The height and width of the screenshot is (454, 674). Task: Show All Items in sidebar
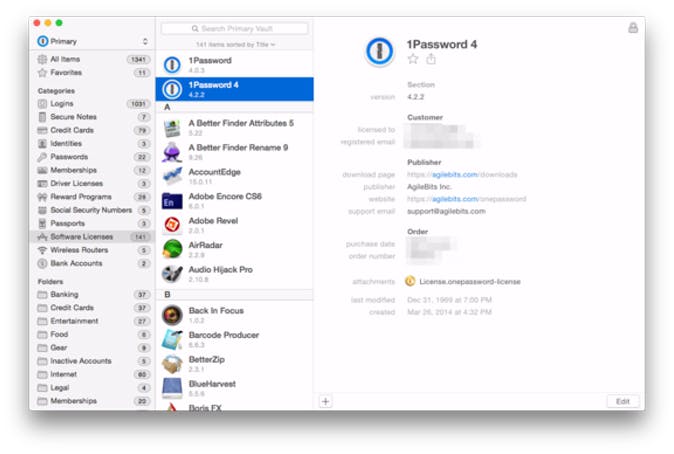click(x=92, y=59)
